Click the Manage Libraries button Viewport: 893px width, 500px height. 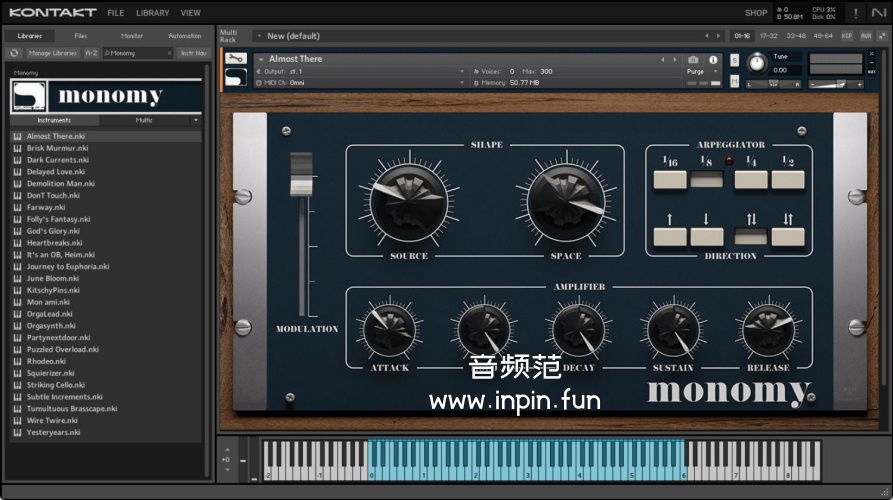pyautogui.click(x=52, y=53)
